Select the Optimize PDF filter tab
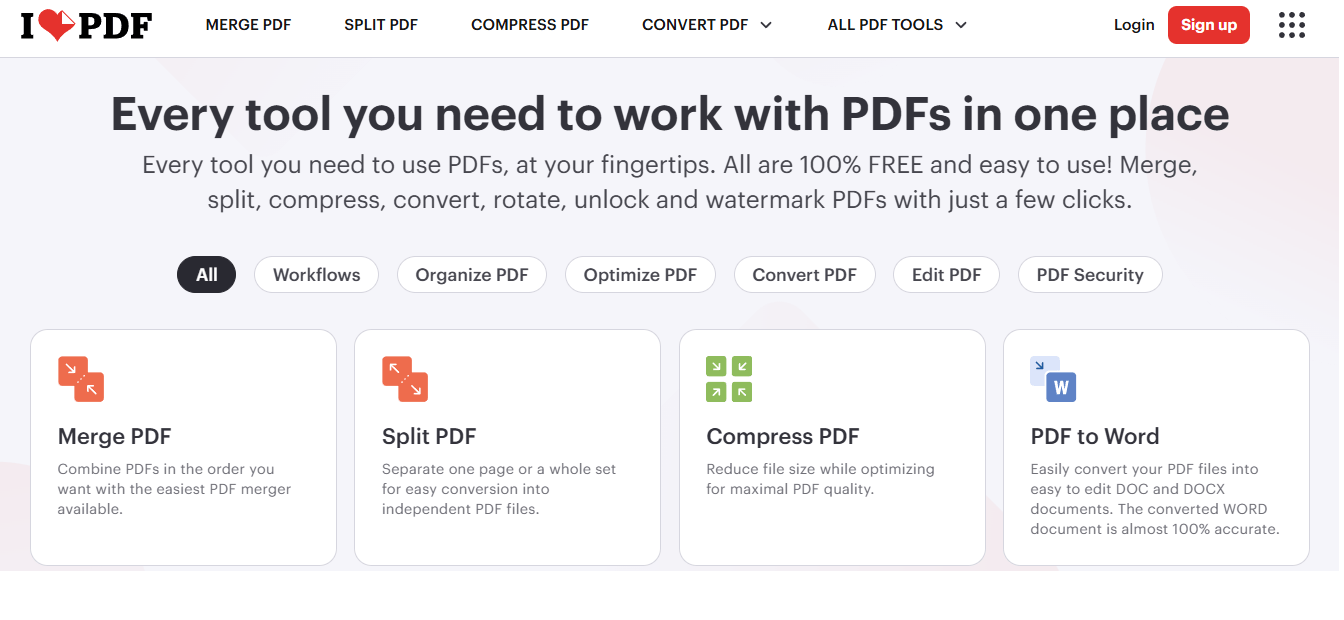Screen dimensions: 1344x620 (640, 275)
